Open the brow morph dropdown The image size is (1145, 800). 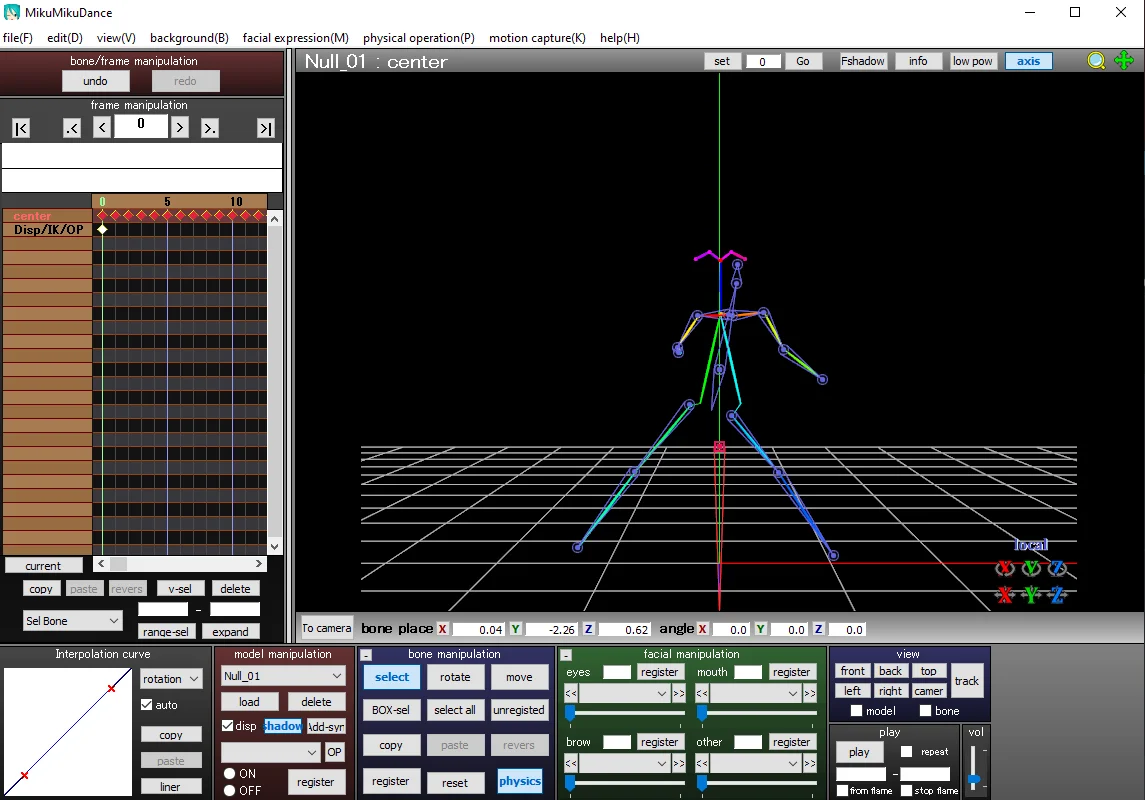point(624,764)
